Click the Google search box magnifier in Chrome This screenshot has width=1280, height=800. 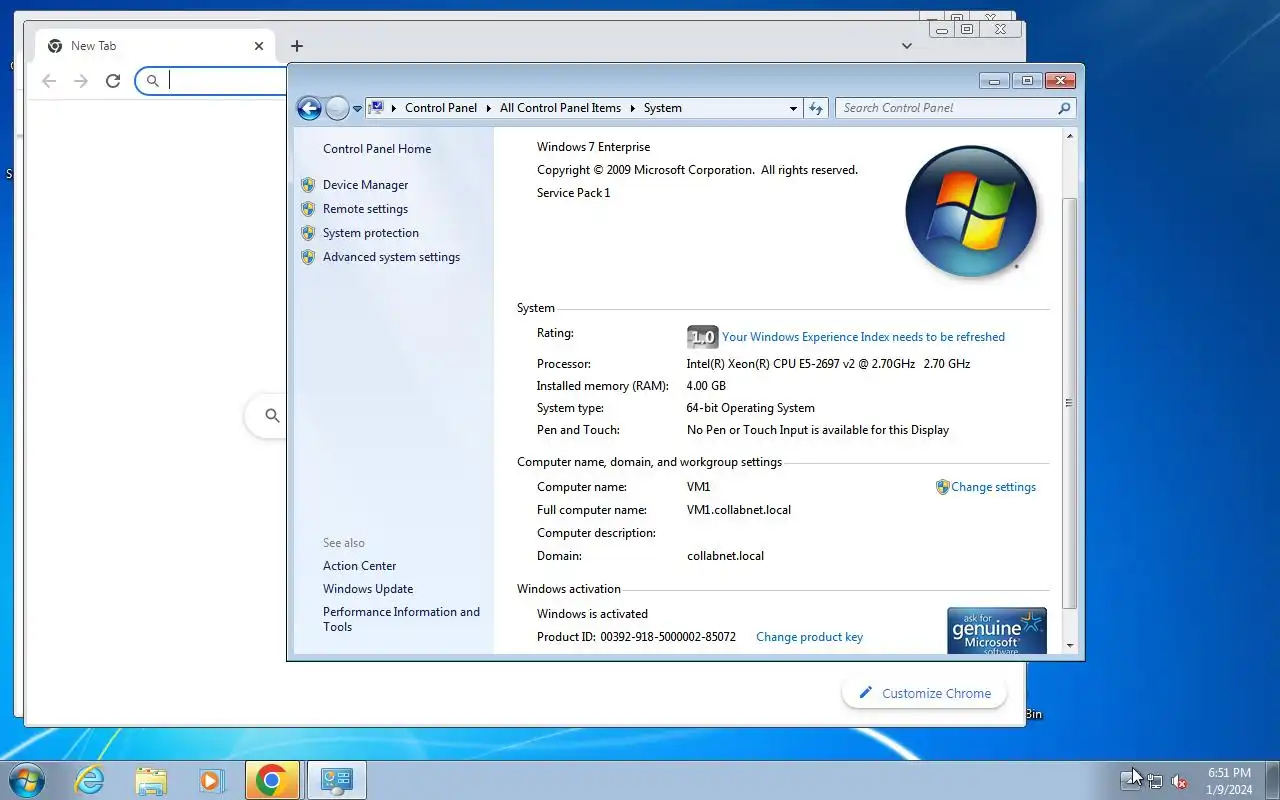[272, 415]
